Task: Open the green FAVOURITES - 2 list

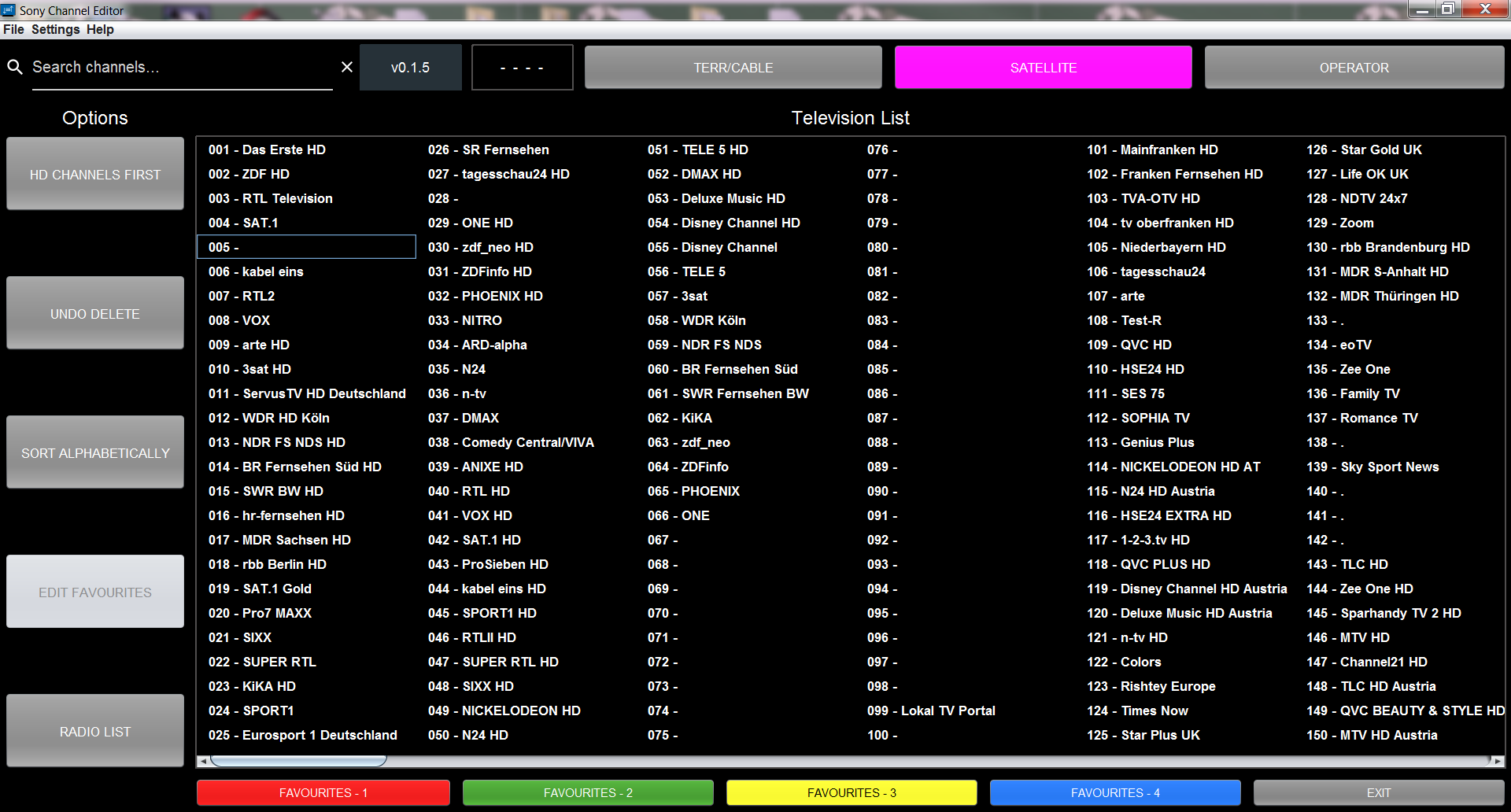Action: [x=588, y=792]
